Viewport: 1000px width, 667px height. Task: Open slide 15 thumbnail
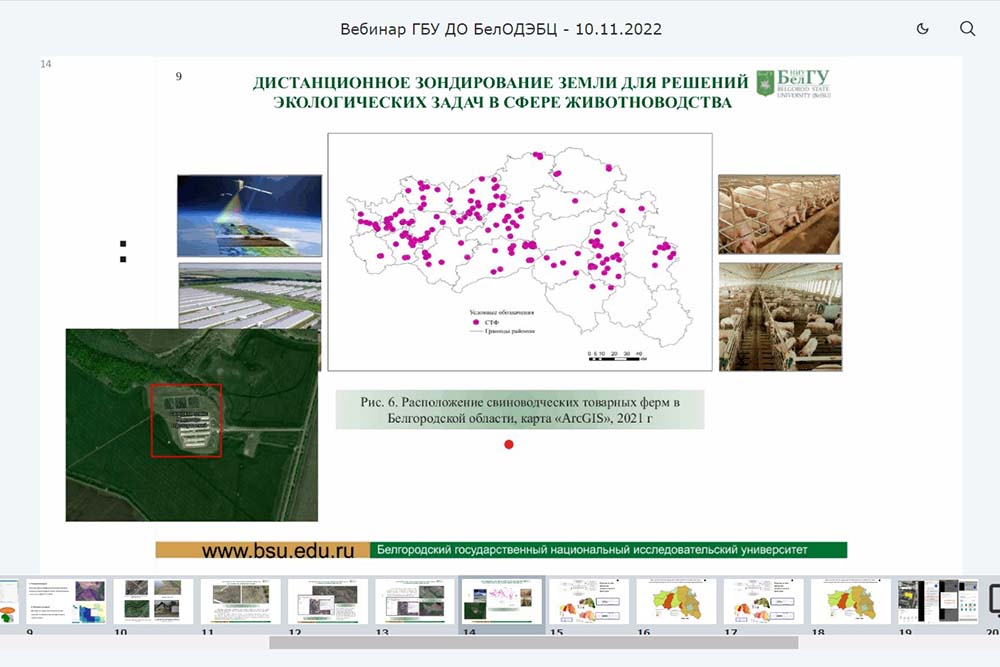589,602
